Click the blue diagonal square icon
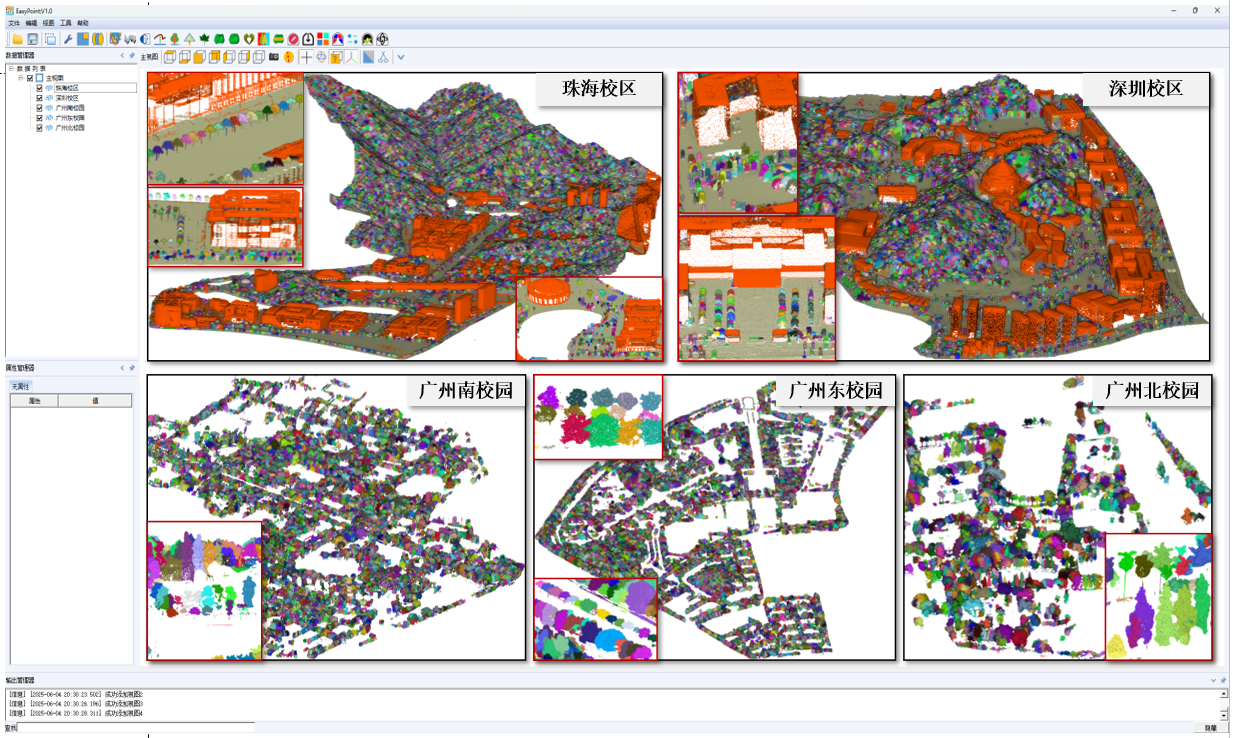1233x738 pixels. click(x=367, y=57)
